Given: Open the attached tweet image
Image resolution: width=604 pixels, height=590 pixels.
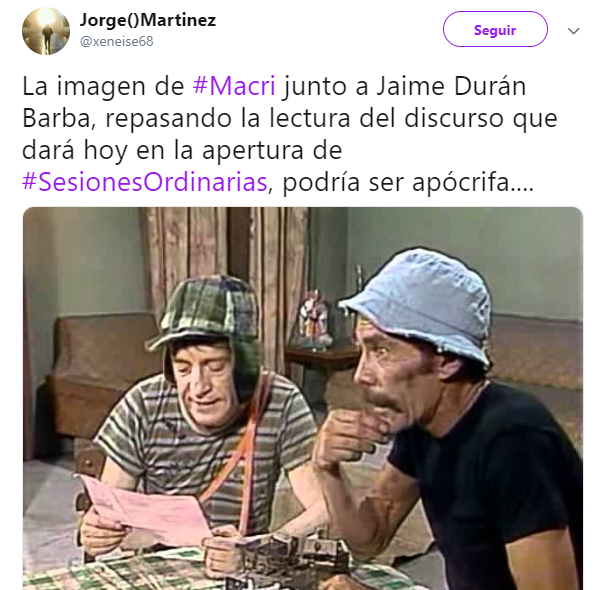Looking at the screenshot, I should pyautogui.click(x=303, y=398).
